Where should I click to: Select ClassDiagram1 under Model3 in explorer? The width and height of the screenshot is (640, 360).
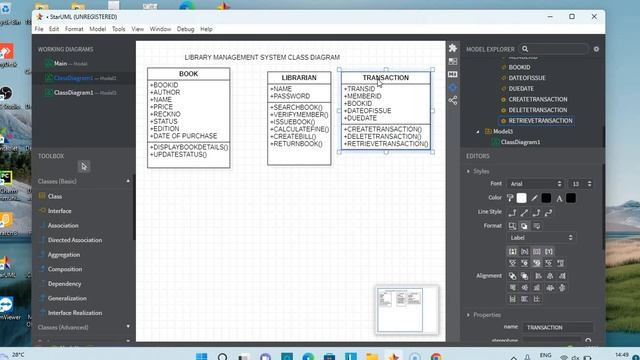[x=520, y=142]
